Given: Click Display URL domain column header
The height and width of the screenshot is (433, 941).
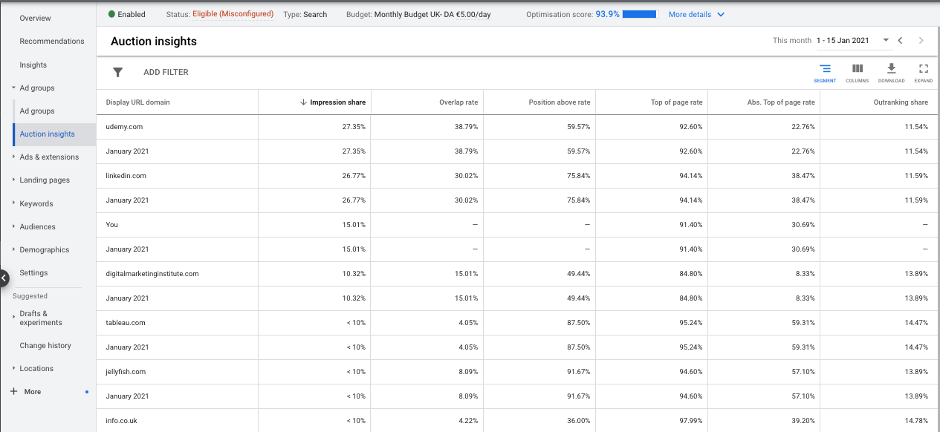Looking at the screenshot, I should click(137, 103).
